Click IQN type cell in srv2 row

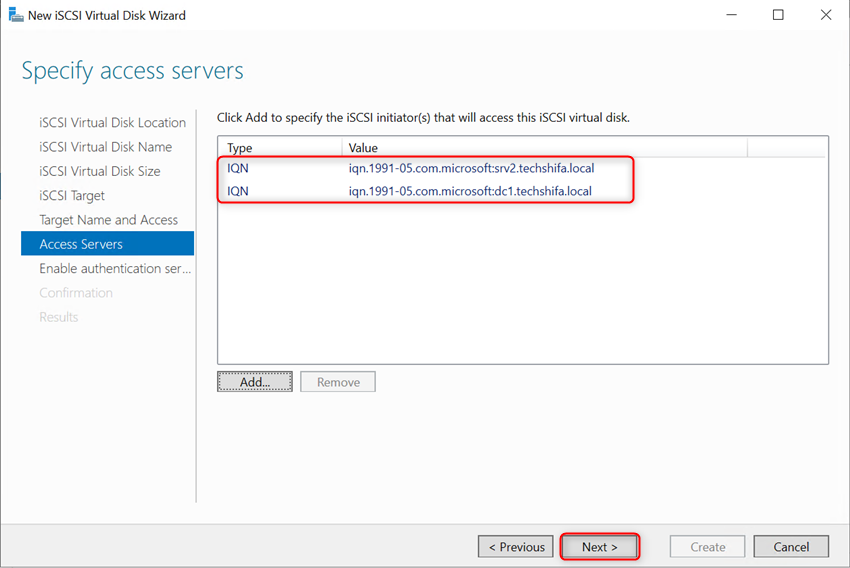point(237,169)
